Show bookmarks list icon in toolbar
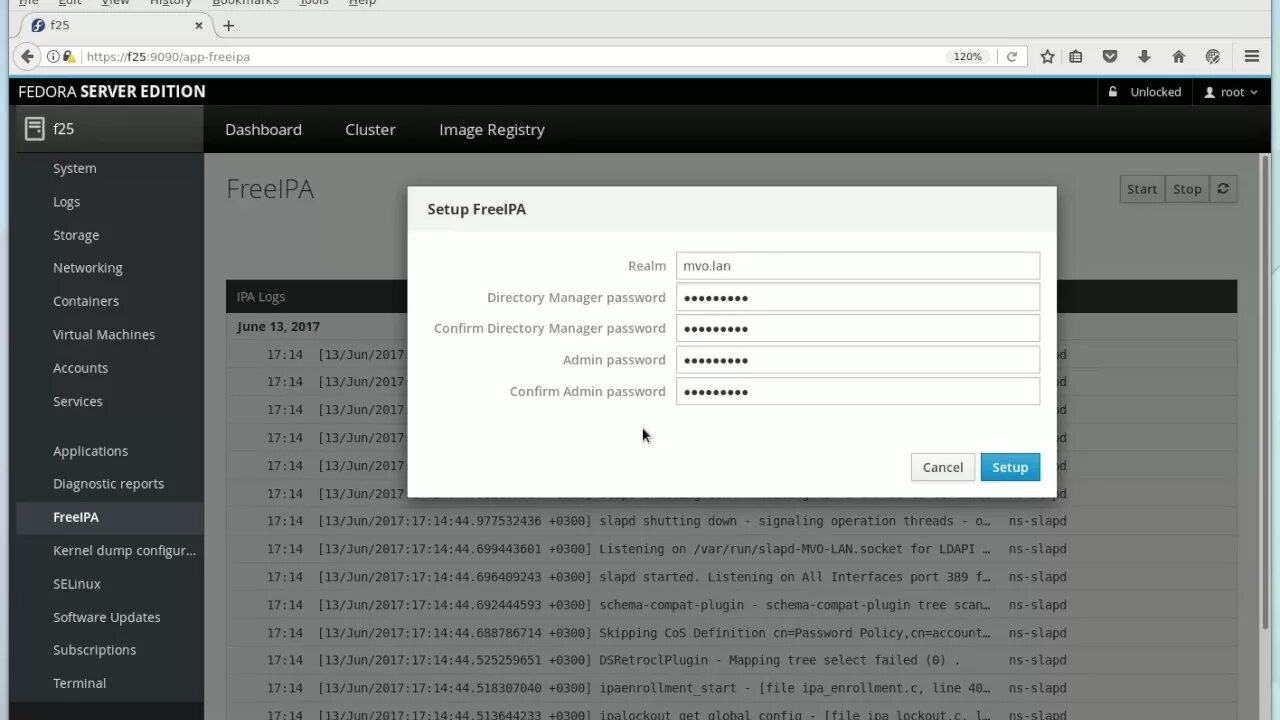 pyautogui.click(x=1076, y=57)
